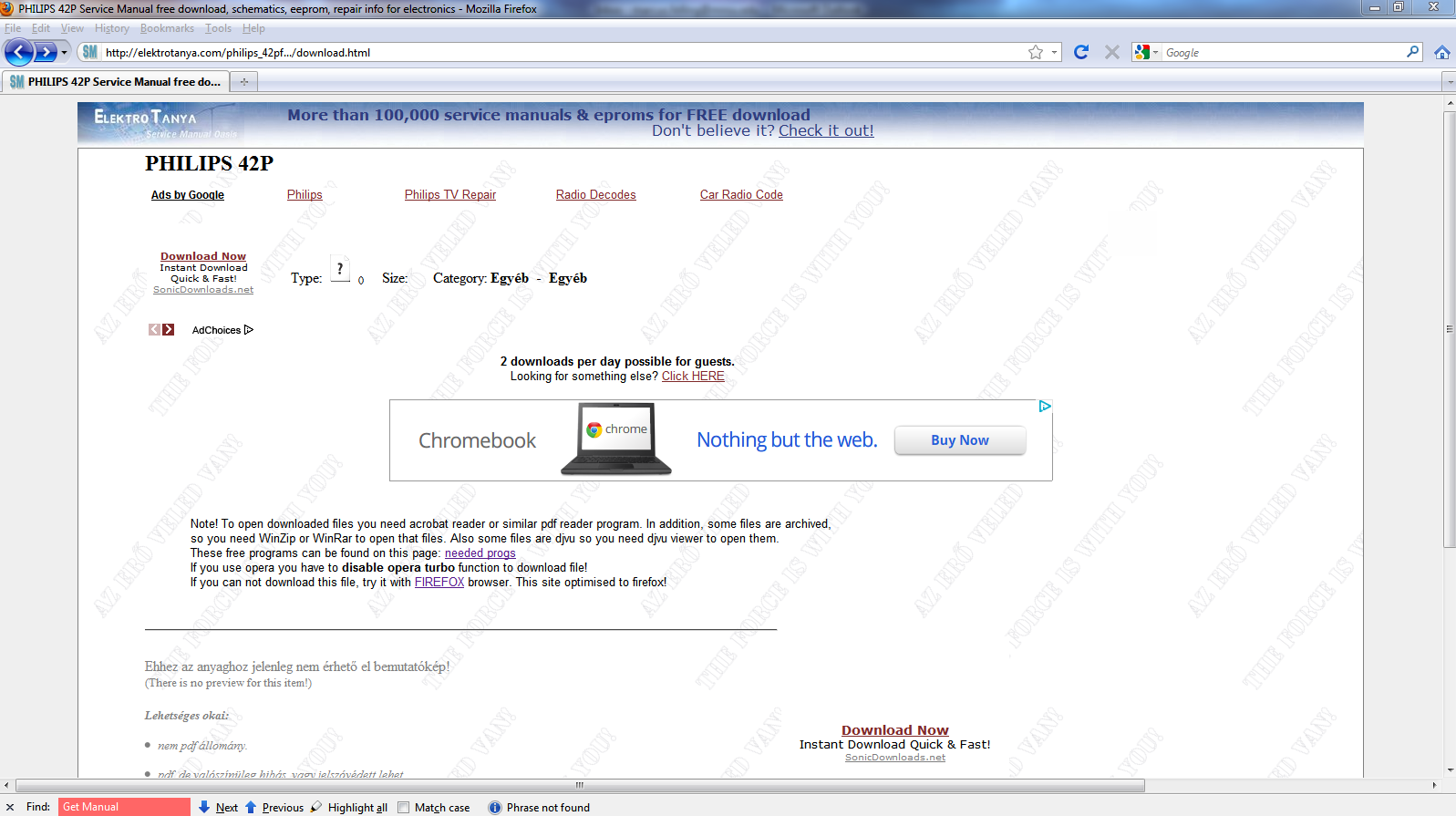Click the 'Nothing but the web.' ad text

coord(787,440)
